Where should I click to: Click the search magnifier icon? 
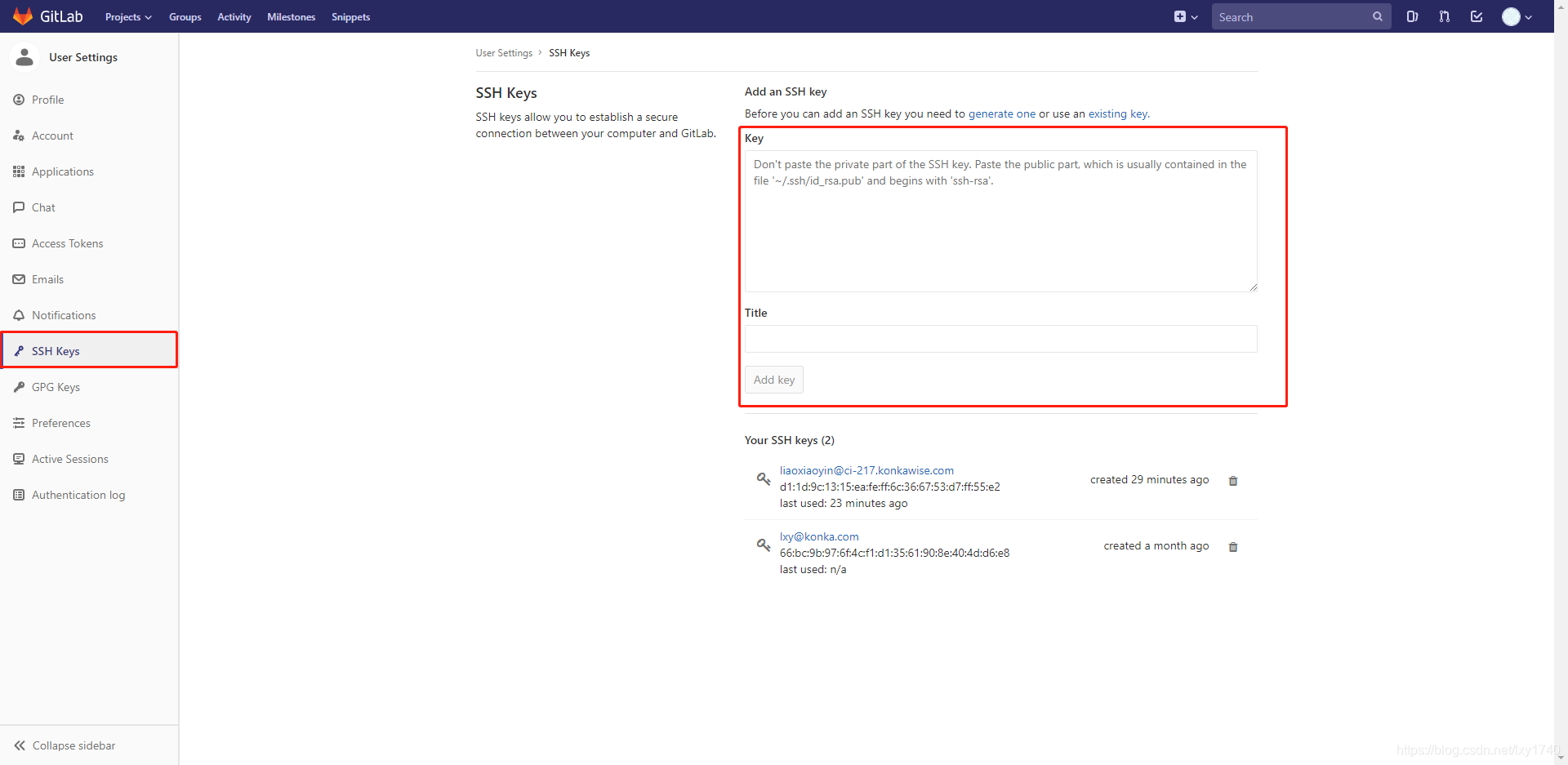(1378, 16)
